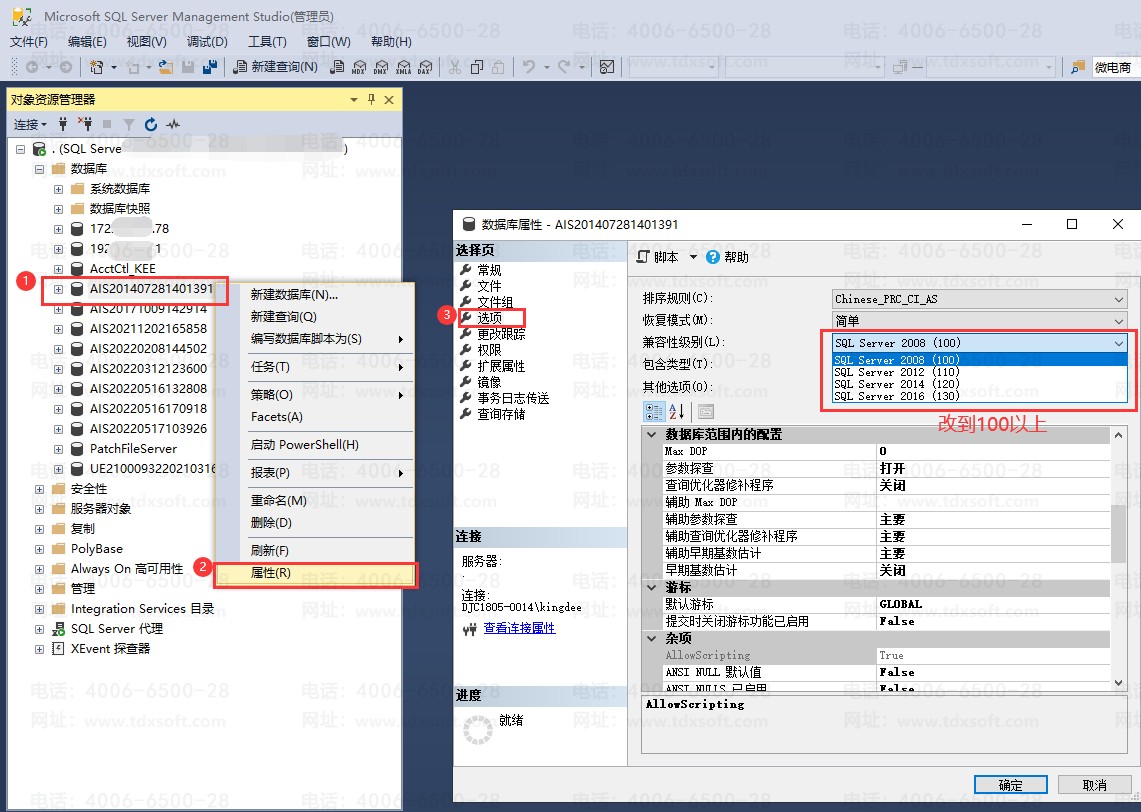Click the Save All toolbar icon

tap(210, 67)
